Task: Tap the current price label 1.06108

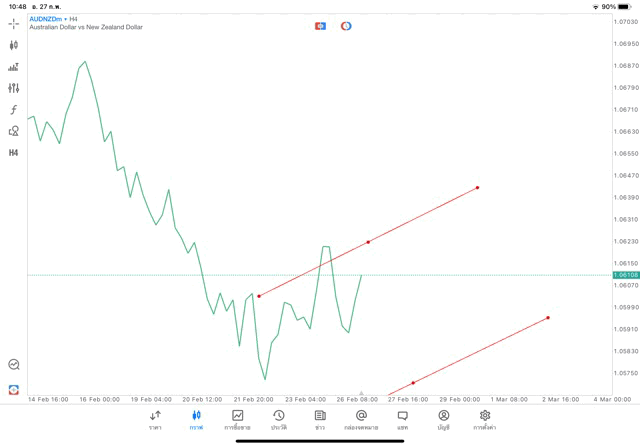Action: pyautogui.click(x=626, y=275)
